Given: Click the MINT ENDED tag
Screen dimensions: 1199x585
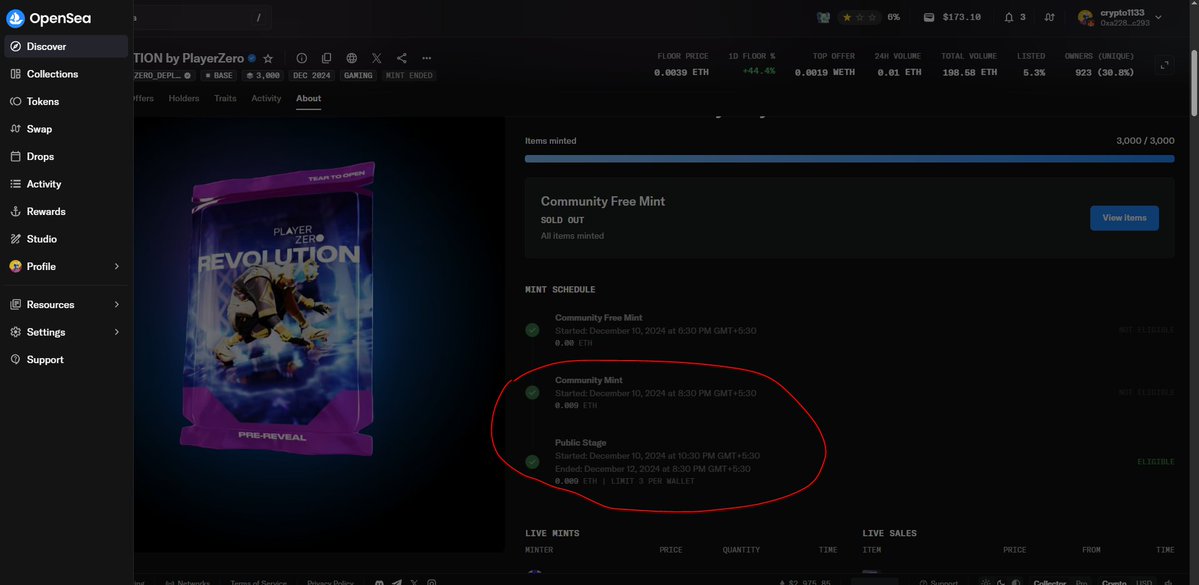Looking at the screenshot, I should click(409, 76).
